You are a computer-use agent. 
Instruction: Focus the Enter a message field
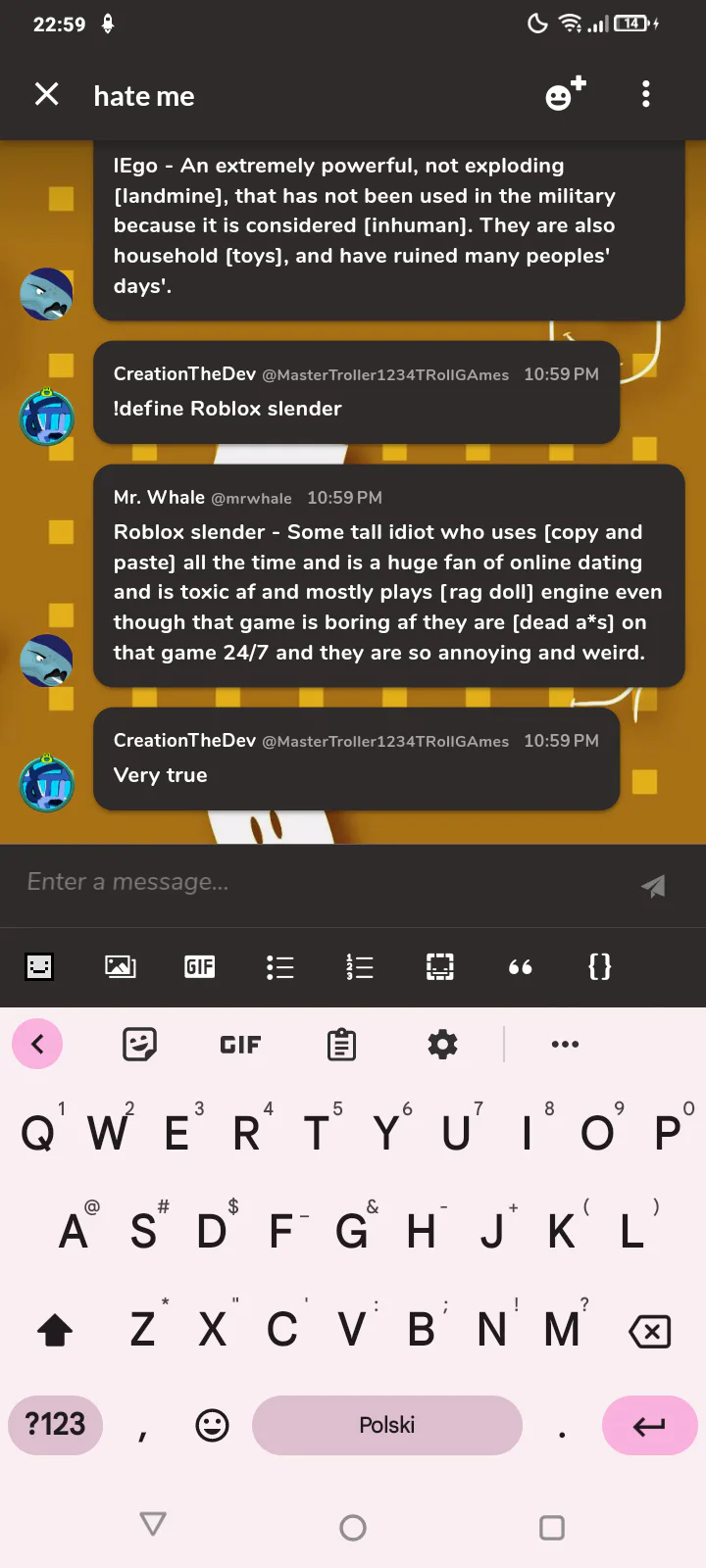pyautogui.click(x=324, y=882)
